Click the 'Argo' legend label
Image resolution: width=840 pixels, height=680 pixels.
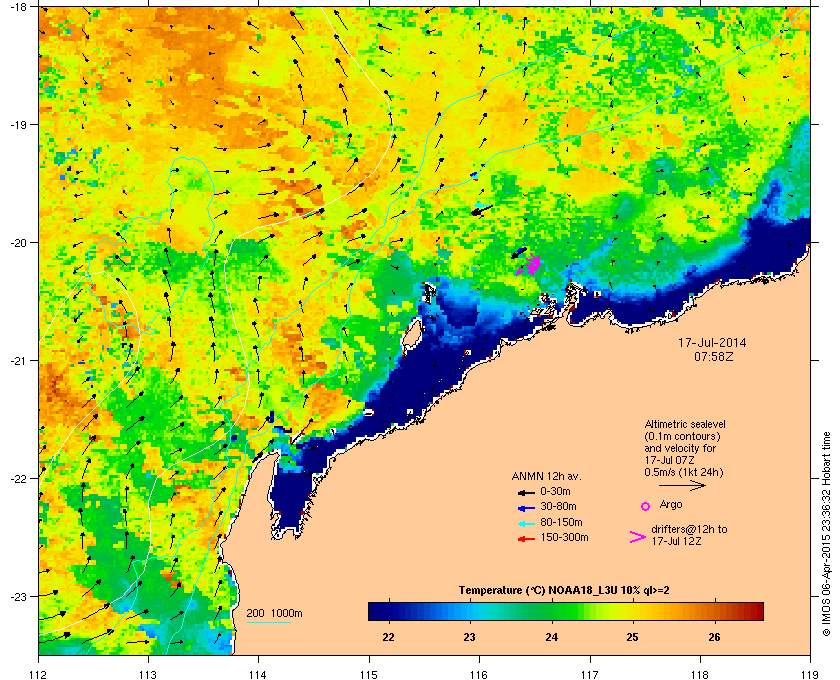[671, 505]
